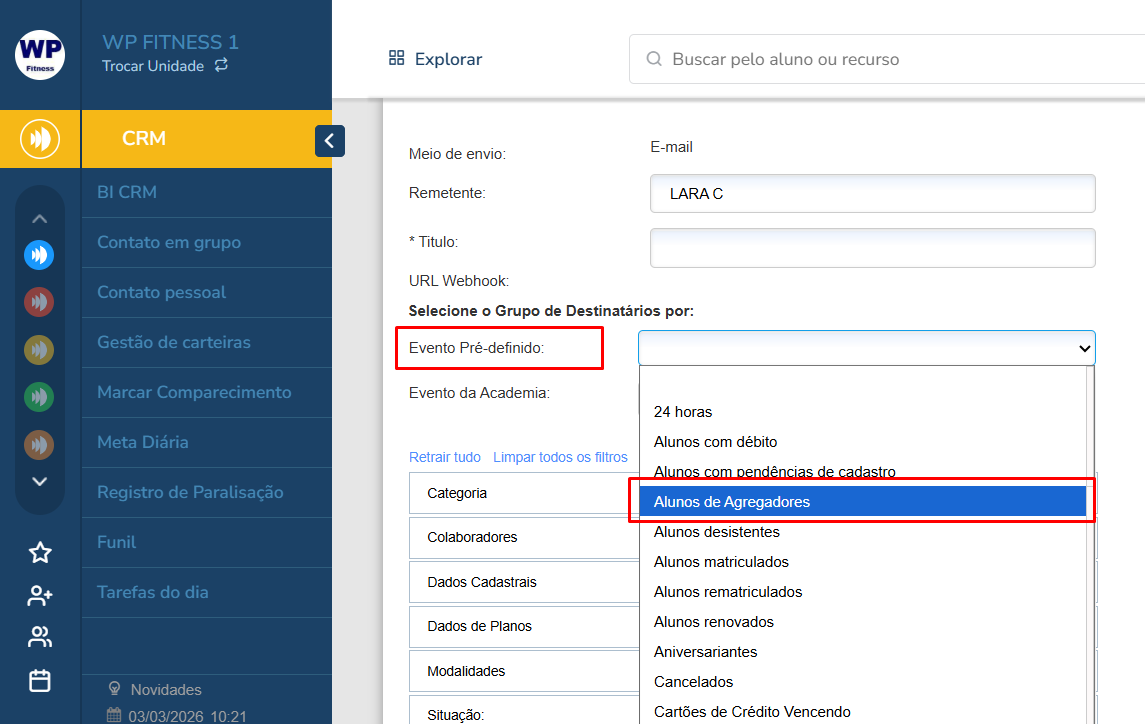This screenshot has height=724, width=1145.
Task: Select the red module icon in sidebar
Action: (x=39, y=301)
